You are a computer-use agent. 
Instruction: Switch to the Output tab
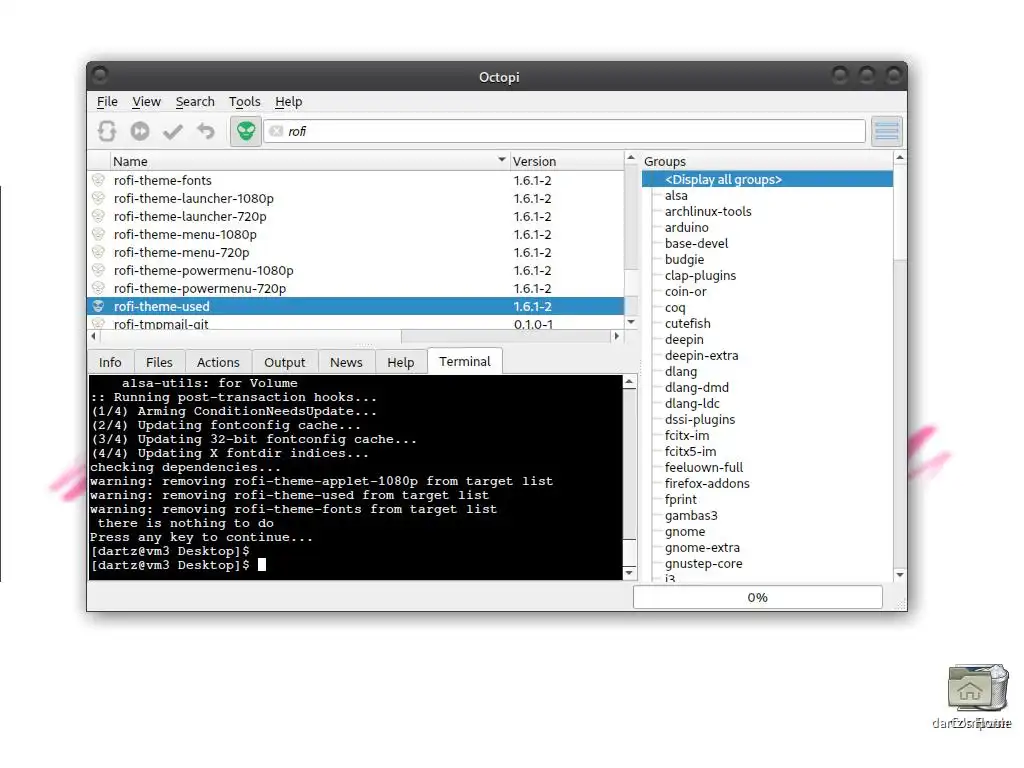[284, 362]
